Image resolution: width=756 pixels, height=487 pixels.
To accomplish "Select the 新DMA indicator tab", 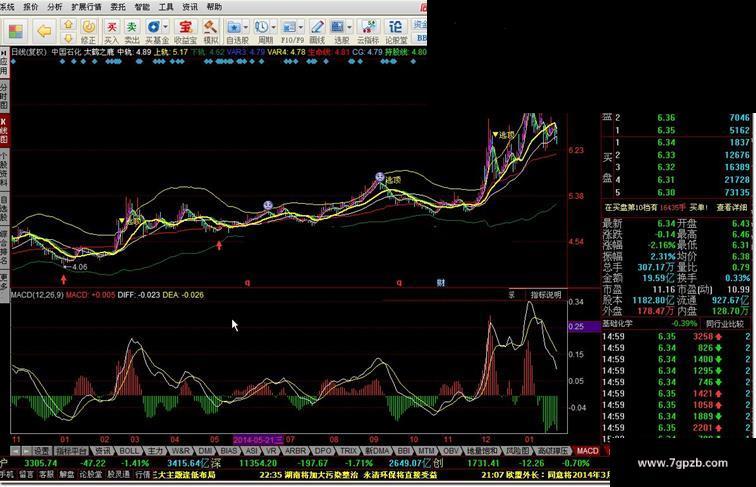I will coord(377,451).
